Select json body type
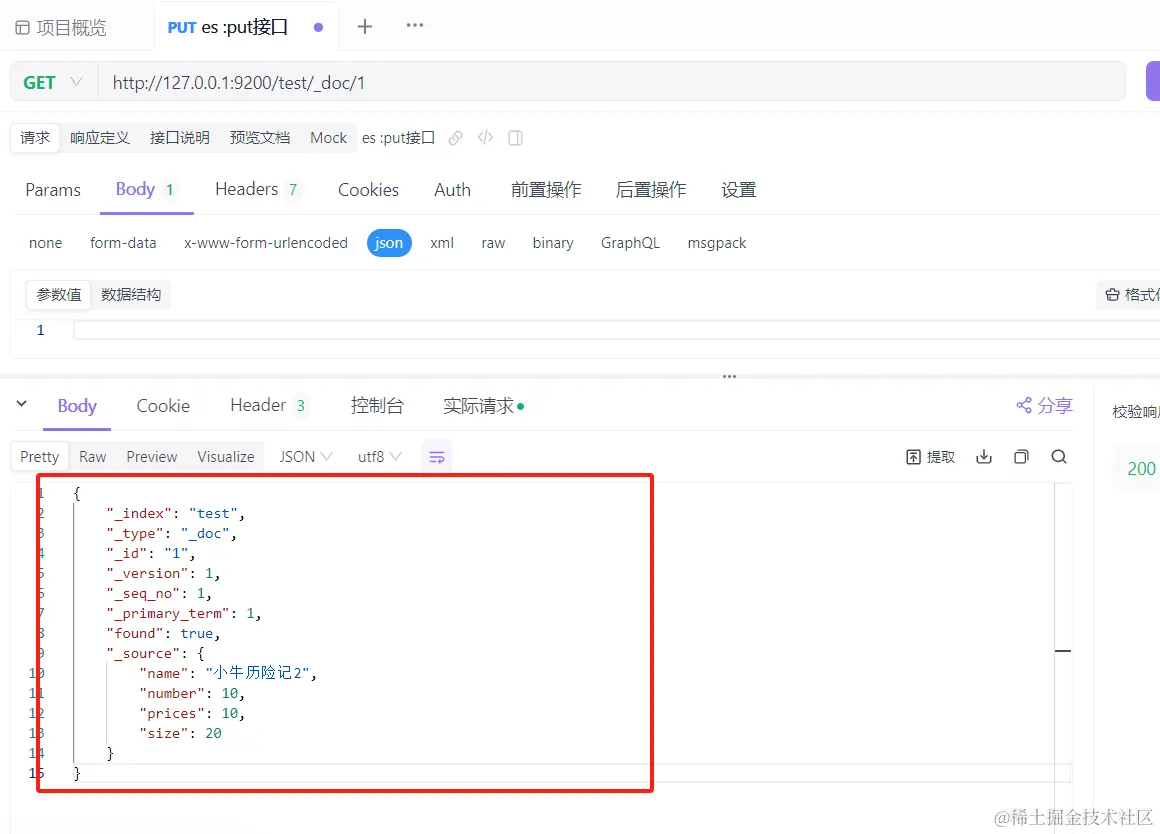Screen dimensions: 1160x834 pyautogui.click(x=389, y=243)
